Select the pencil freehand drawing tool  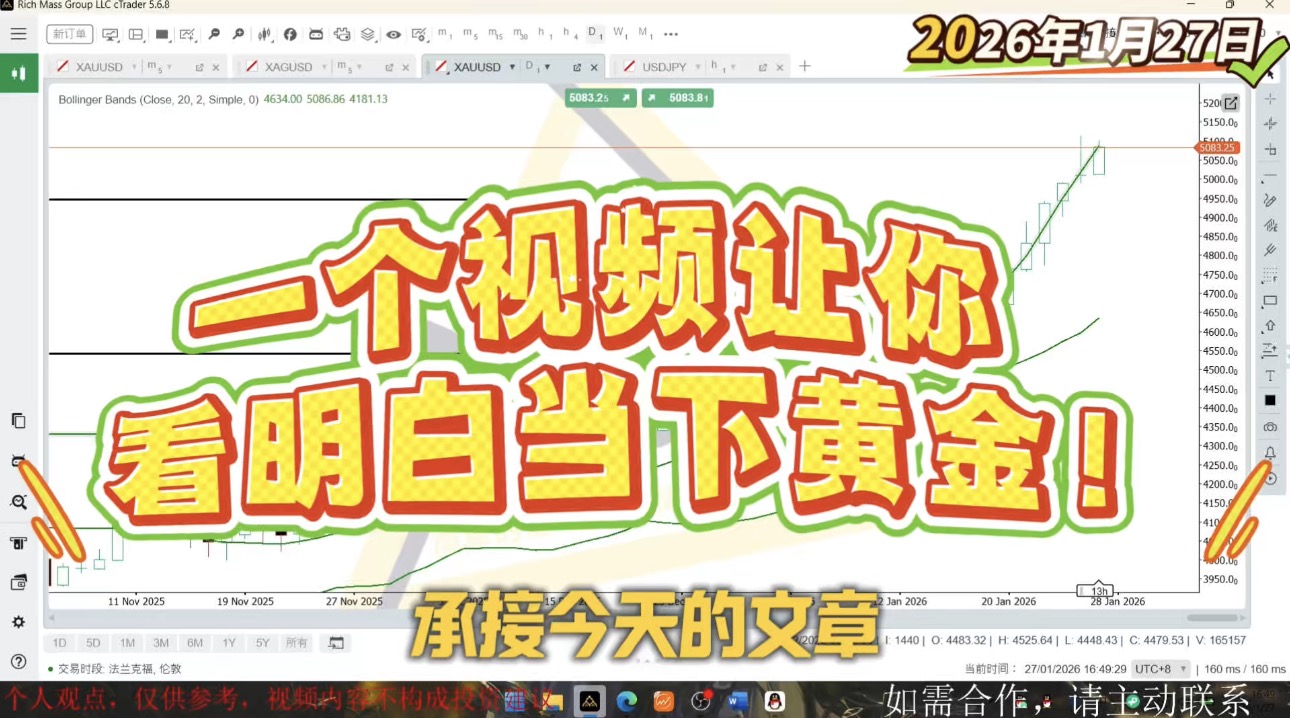coord(1270,200)
